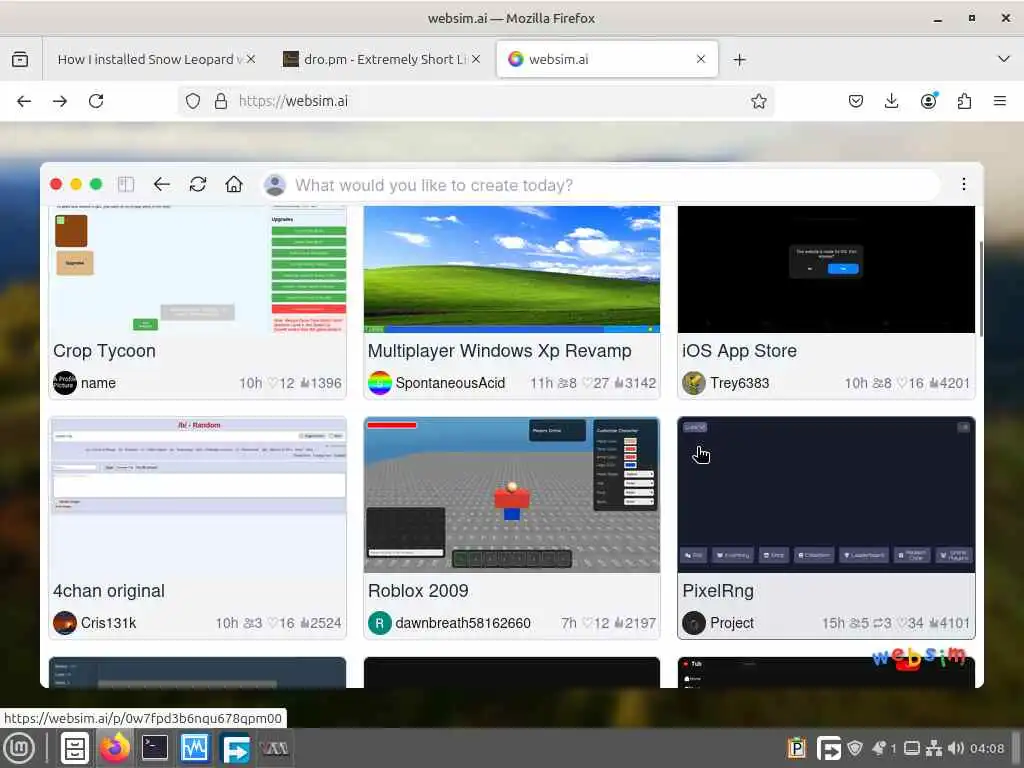1024x768 pixels.
Task: Like Roblox 2009 heart 12
Action: (x=596, y=623)
